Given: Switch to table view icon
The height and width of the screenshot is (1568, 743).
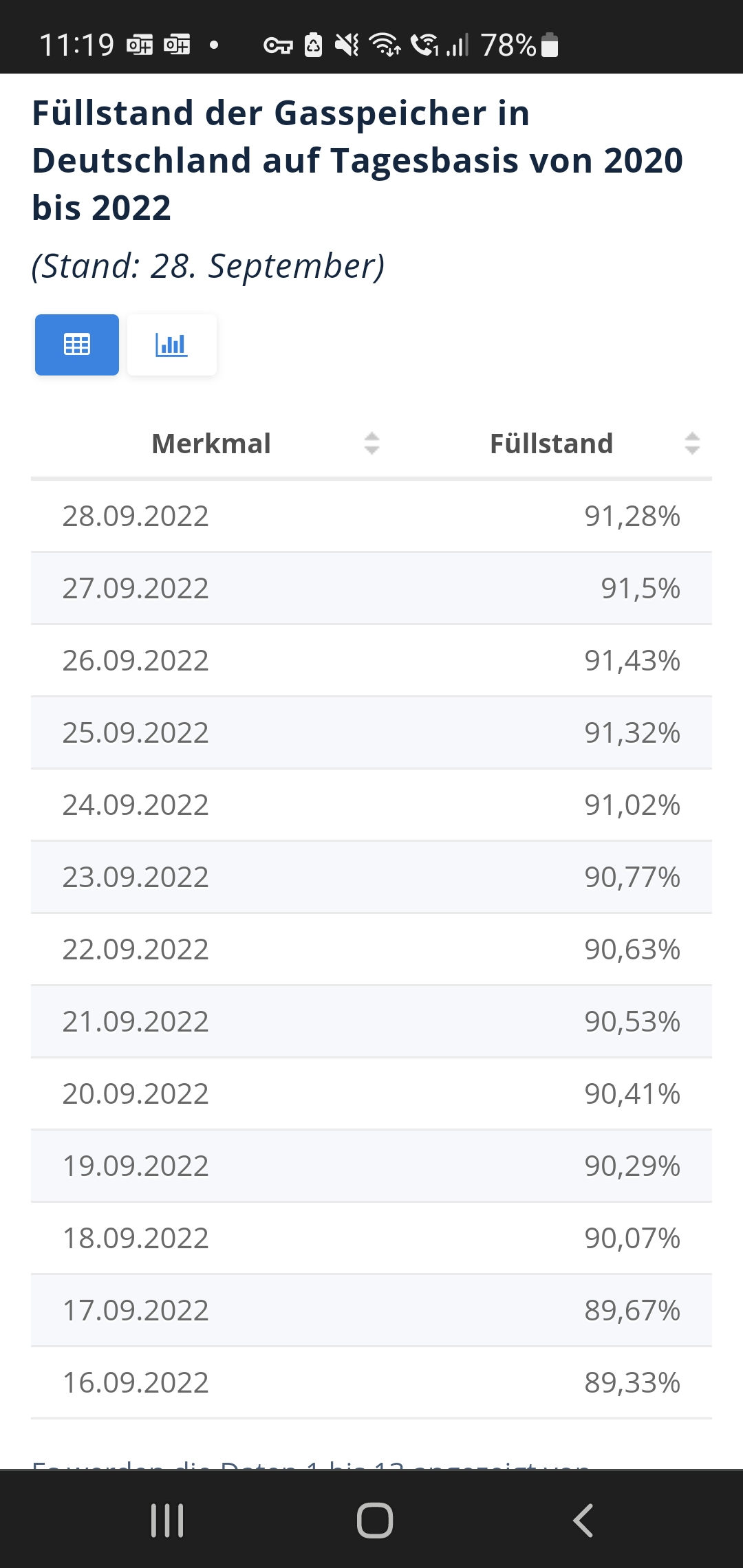Looking at the screenshot, I should (x=77, y=345).
